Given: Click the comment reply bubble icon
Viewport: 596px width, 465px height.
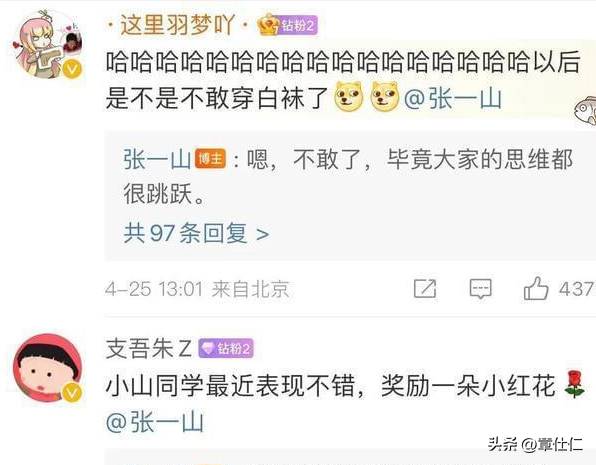Looking at the screenshot, I should pyautogui.click(x=480, y=289).
